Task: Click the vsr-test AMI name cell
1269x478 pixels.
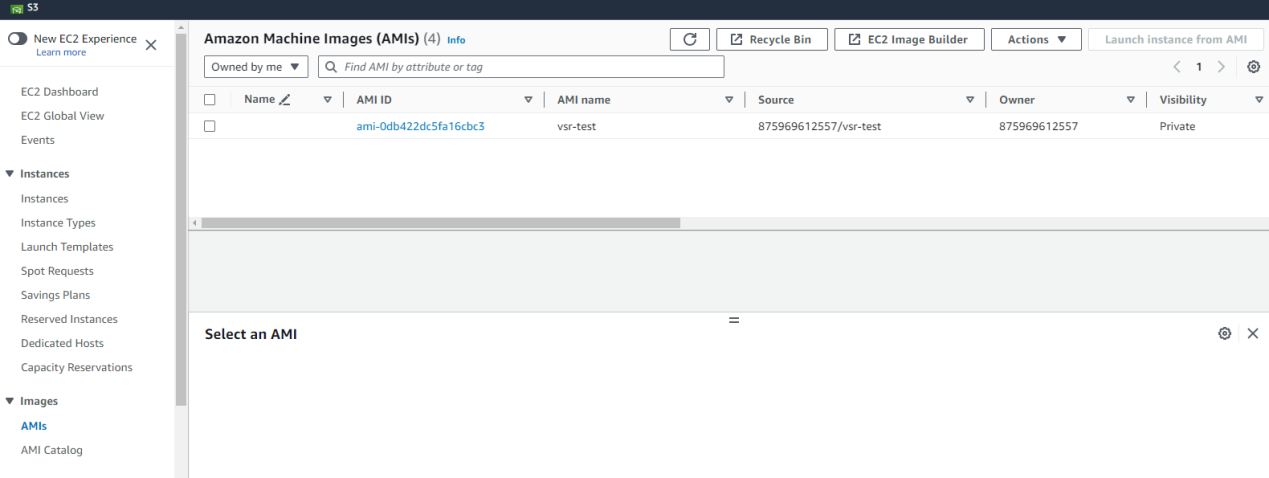Action: pyautogui.click(x=576, y=126)
